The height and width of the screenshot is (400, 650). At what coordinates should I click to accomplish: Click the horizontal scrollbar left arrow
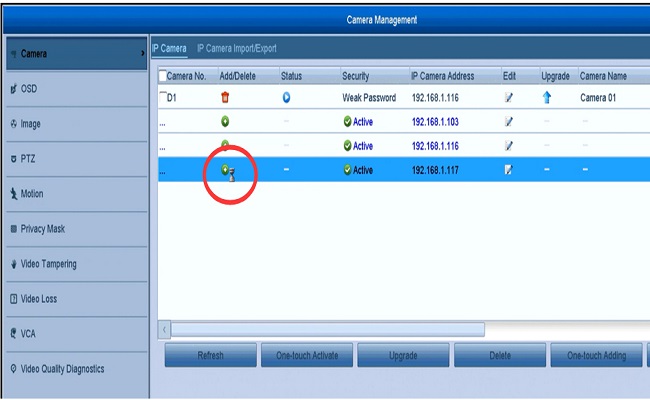coord(164,330)
